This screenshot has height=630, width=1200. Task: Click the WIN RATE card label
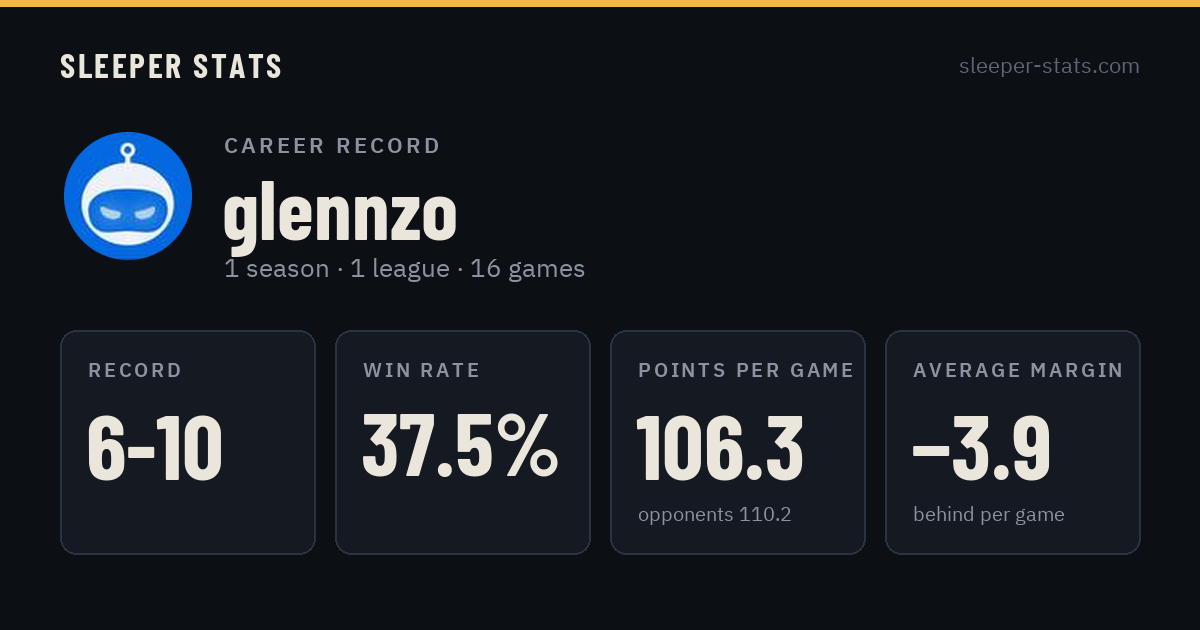[421, 371]
